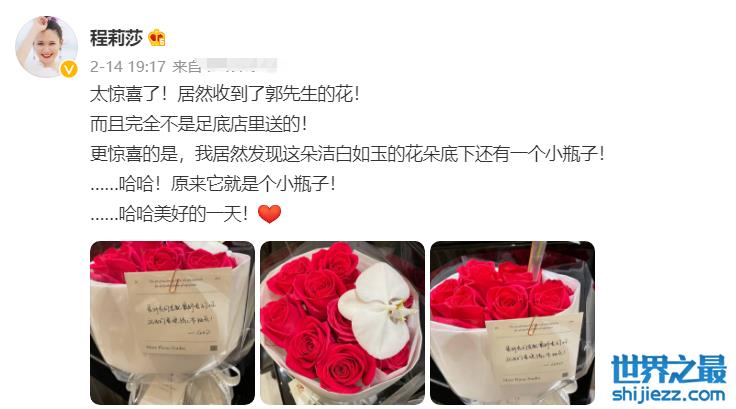Click the handwritten note card in third photo
The height and width of the screenshot is (409, 736).
click(535, 350)
